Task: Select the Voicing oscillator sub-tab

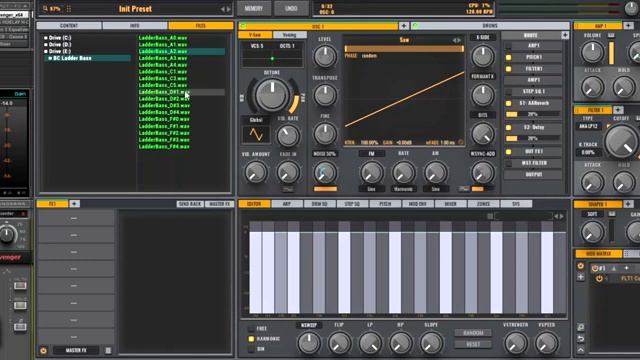Action: click(x=289, y=35)
